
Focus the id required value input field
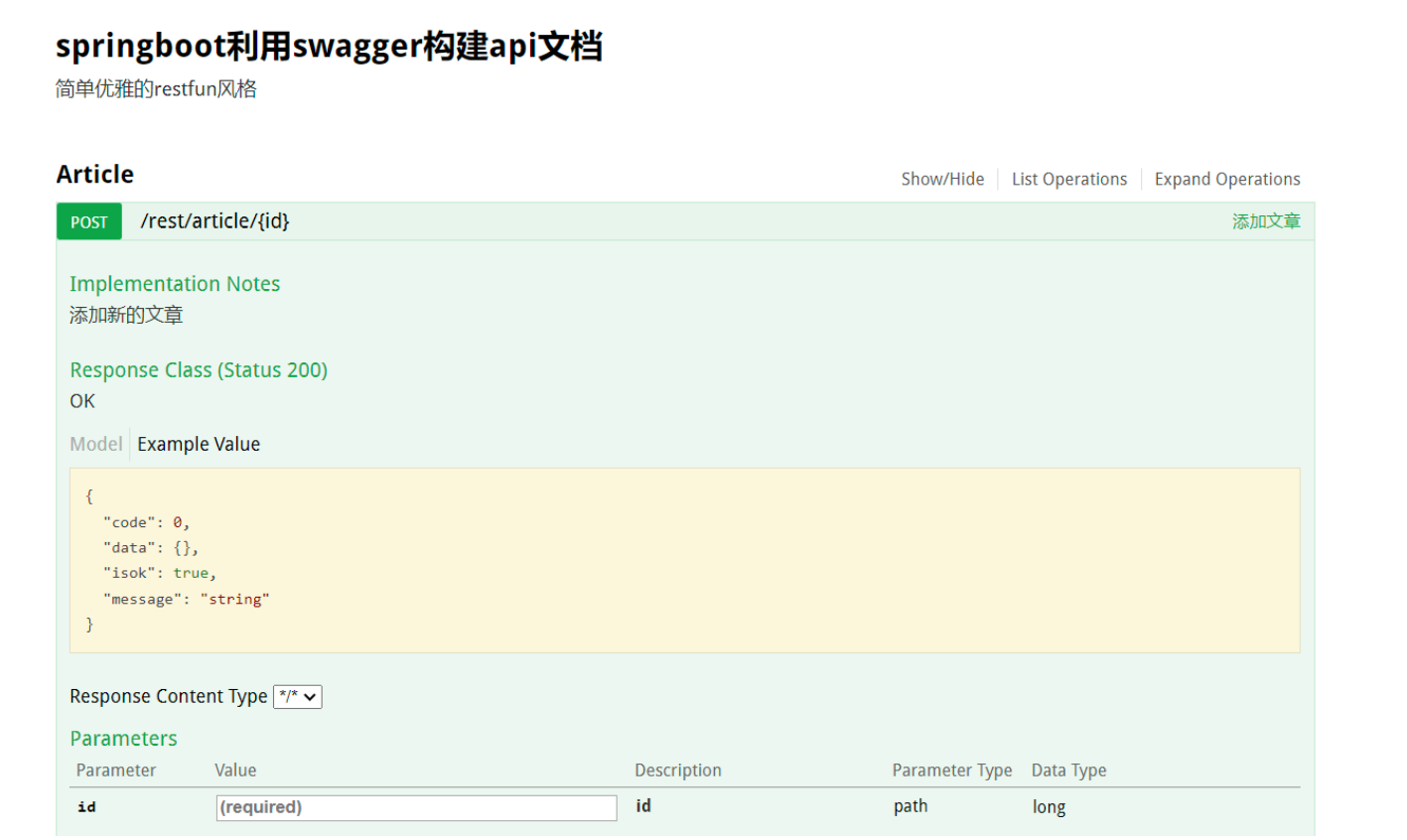416,807
